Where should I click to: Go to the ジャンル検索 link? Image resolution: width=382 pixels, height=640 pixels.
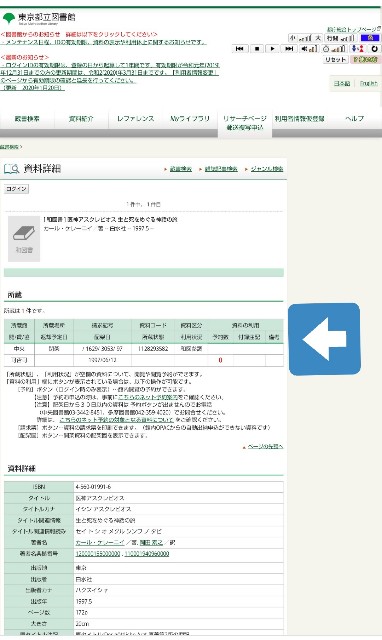(267, 169)
